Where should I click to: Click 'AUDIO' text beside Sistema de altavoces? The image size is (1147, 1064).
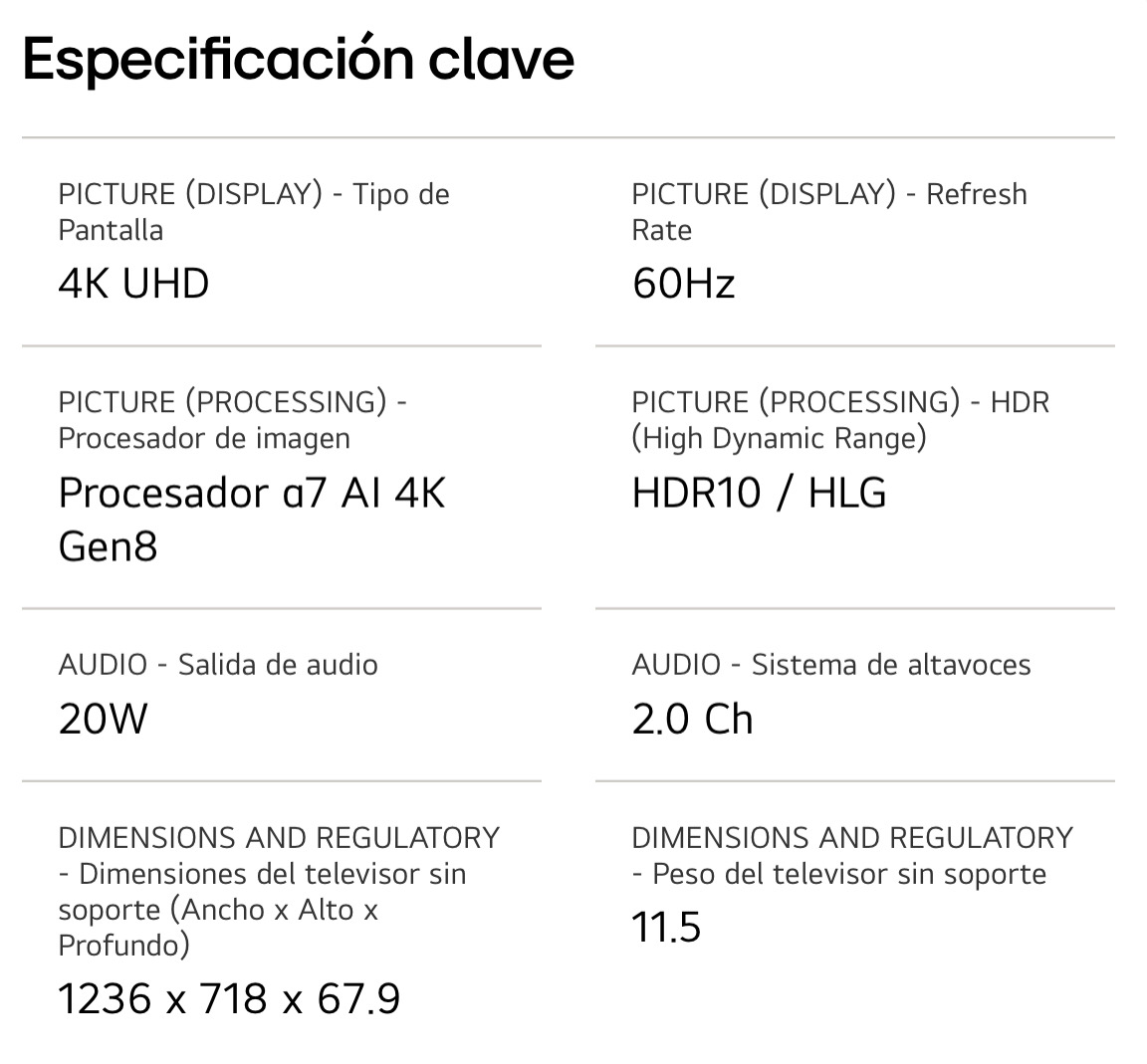(x=675, y=664)
